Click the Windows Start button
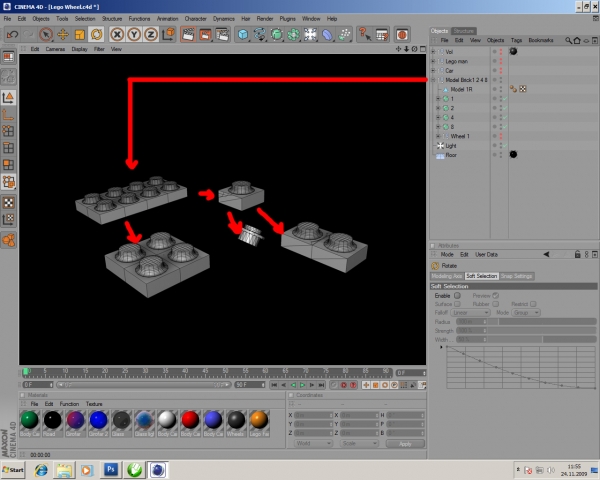Viewport: 600px width, 480px height. click(x=13, y=470)
